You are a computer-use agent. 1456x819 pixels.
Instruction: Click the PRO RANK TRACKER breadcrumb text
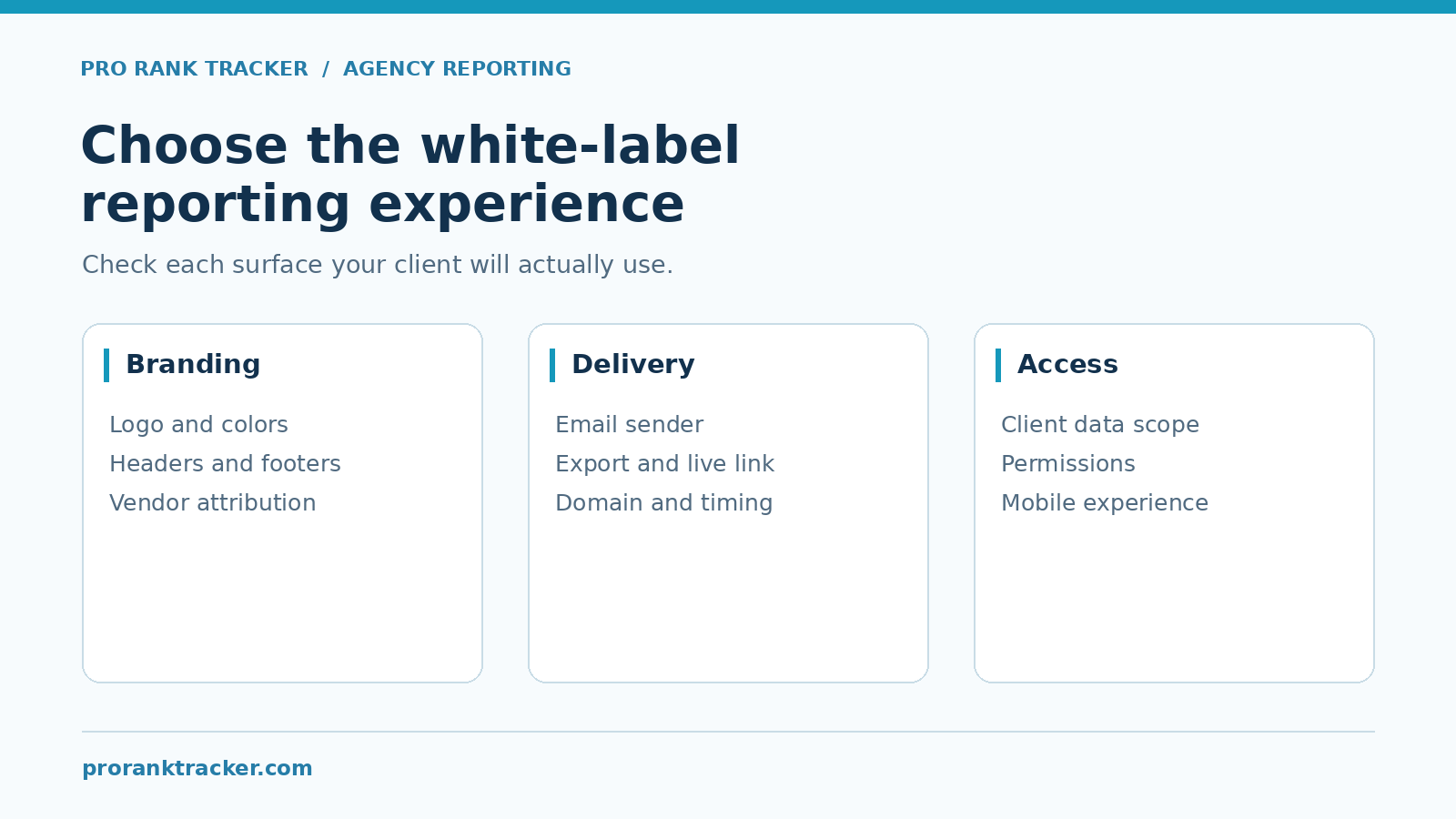click(x=194, y=69)
